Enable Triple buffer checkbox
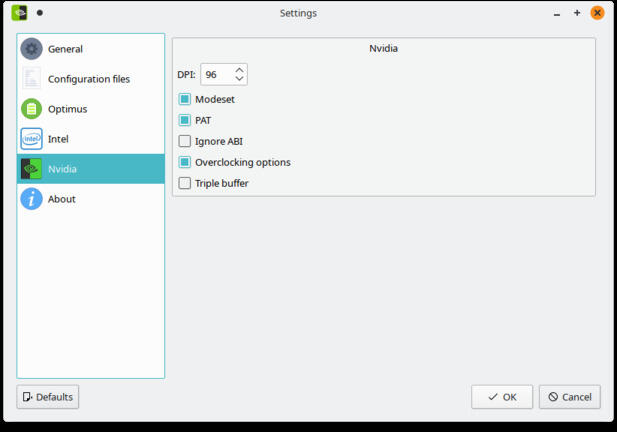 click(185, 183)
